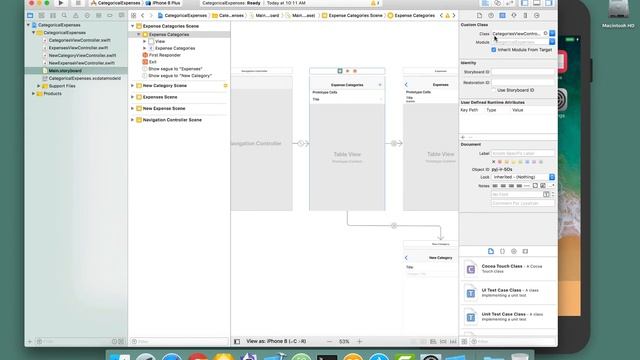Select the UI Test Case Class template
Image resolution: width=640 pixels, height=360 pixels.
(508, 293)
